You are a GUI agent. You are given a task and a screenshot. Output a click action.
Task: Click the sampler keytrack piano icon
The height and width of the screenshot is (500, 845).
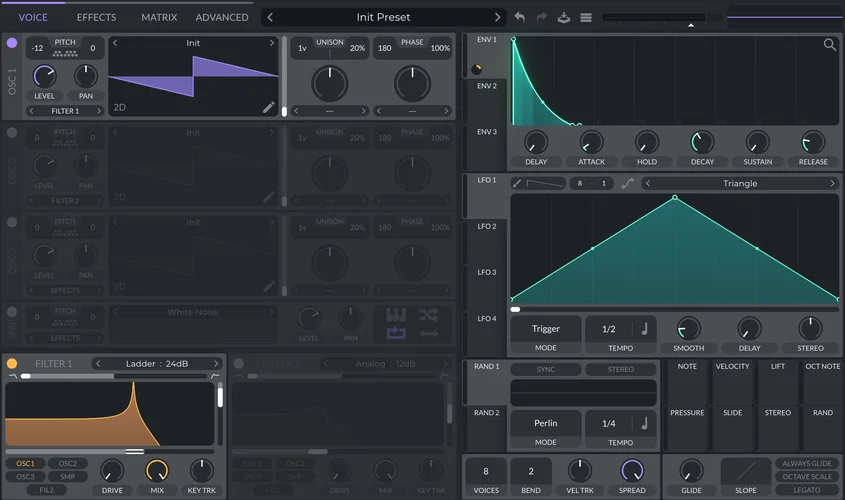(x=397, y=315)
